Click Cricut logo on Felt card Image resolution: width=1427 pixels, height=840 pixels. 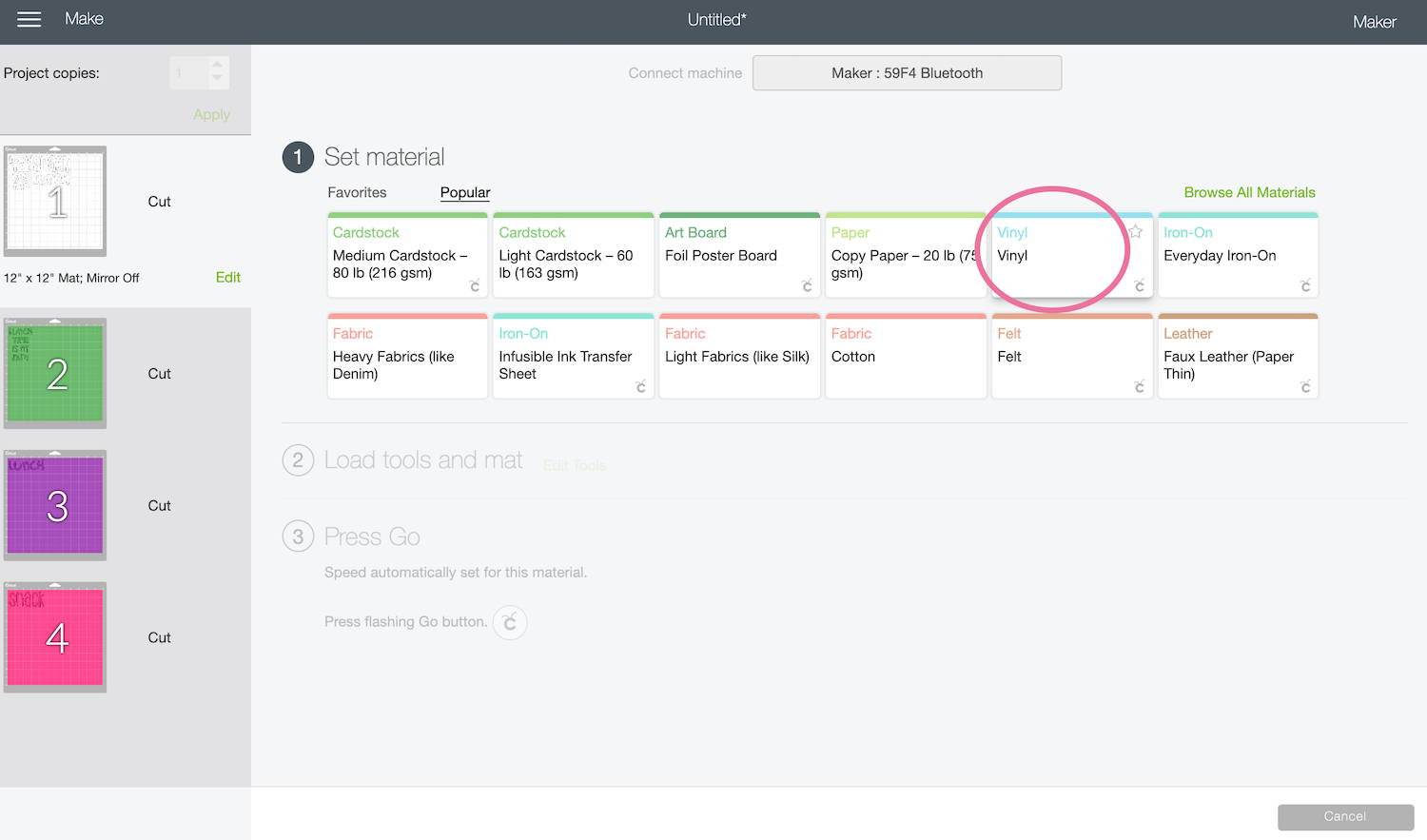click(x=1139, y=386)
